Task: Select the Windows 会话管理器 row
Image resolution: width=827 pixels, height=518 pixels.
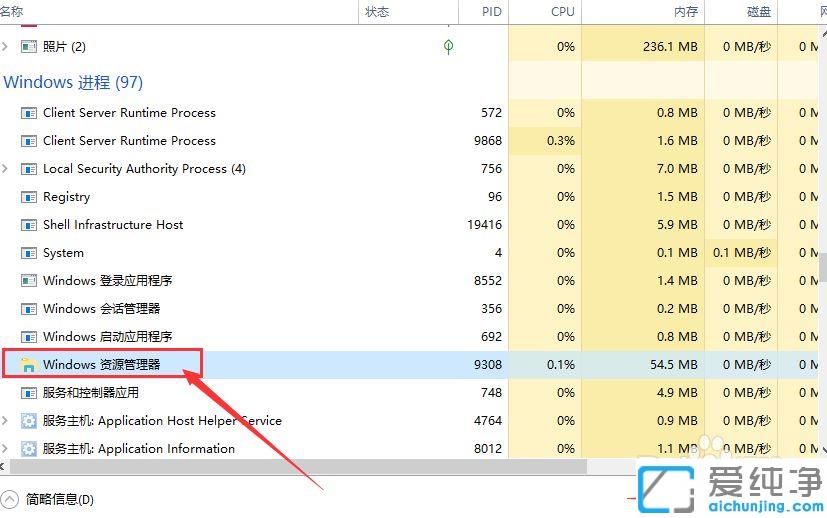Action: pyautogui.click(x=101, y=309)
